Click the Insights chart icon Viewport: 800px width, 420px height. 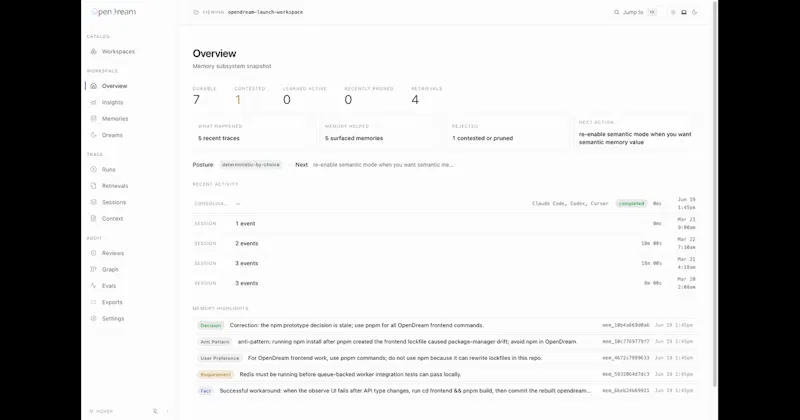[93, 102]
